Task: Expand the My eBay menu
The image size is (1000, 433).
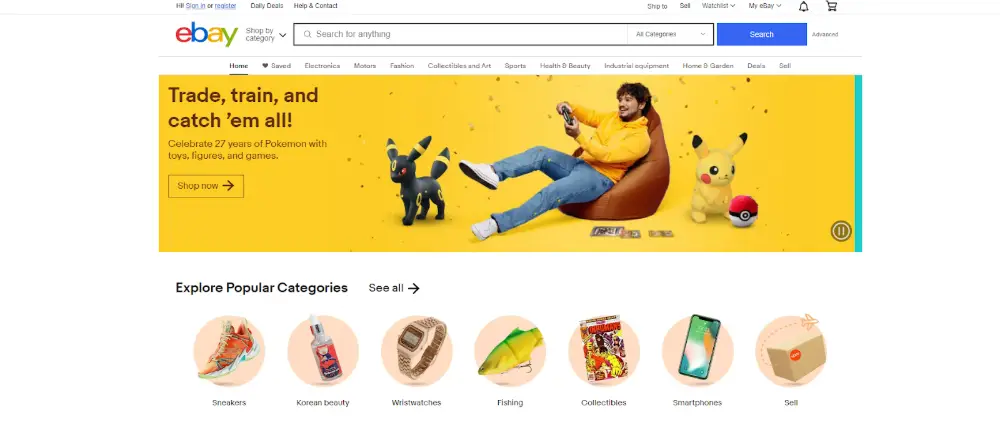Action: pyautogui.click(x=765, y=6)
